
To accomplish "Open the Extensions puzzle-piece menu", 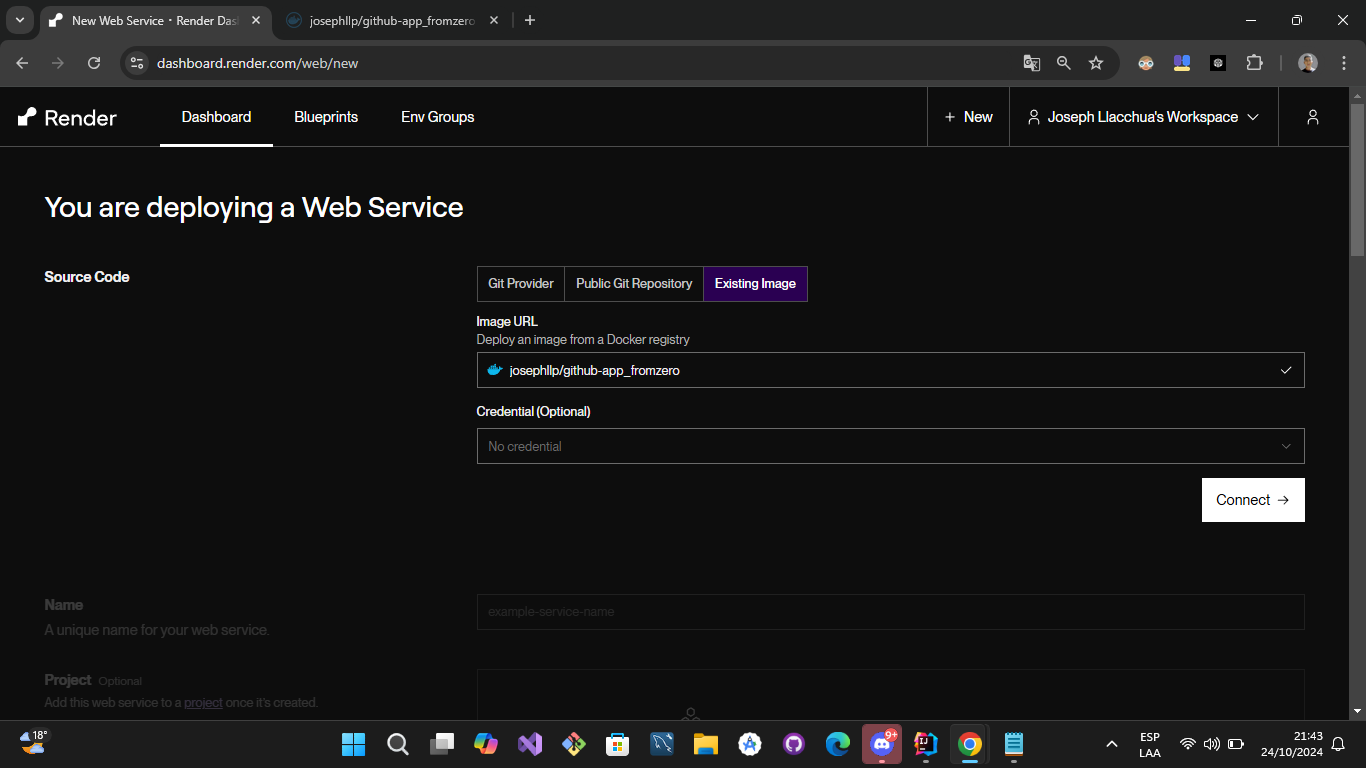I will pos(1254,63).
